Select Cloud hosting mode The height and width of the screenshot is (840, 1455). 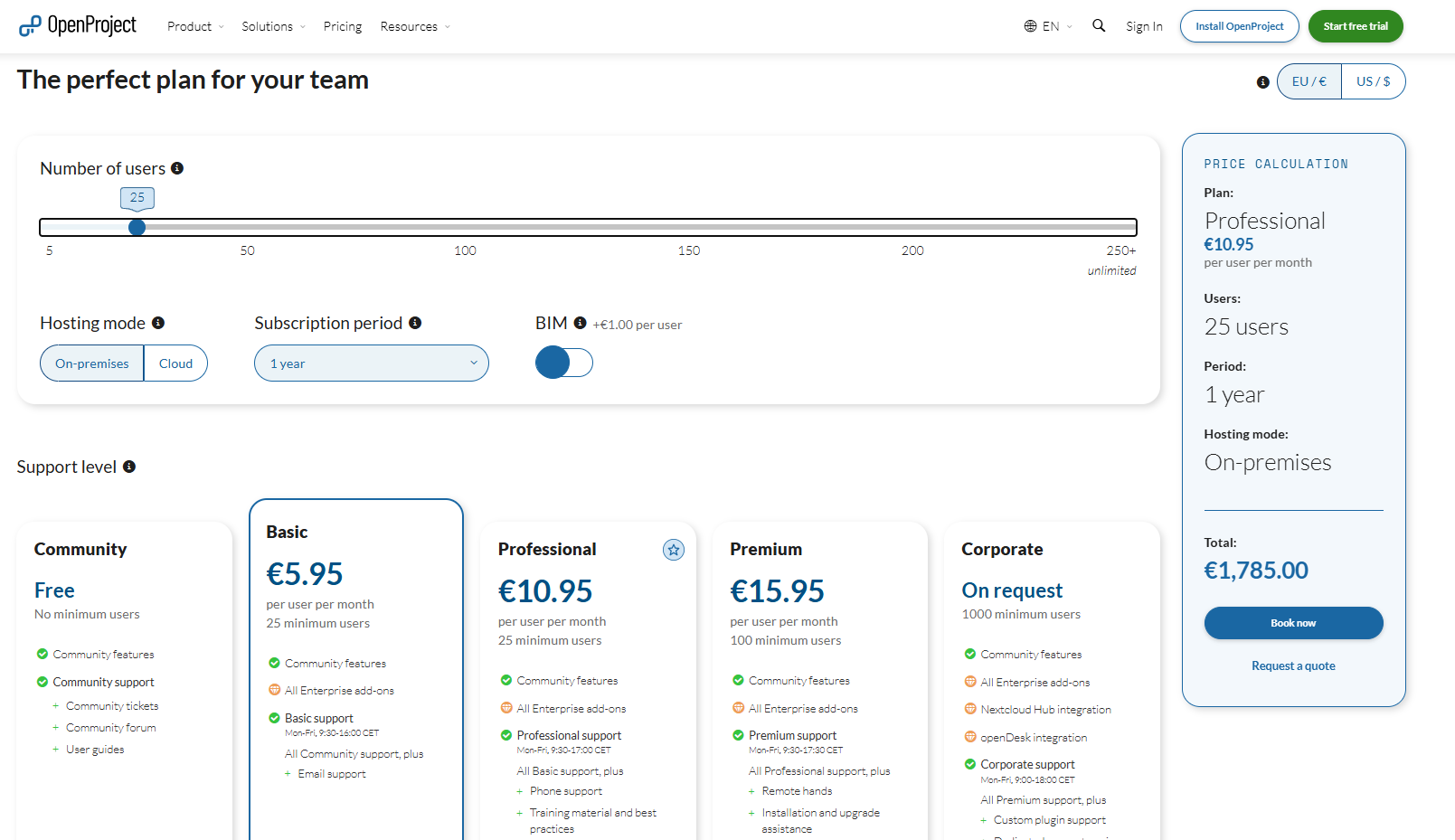[175, 363]
